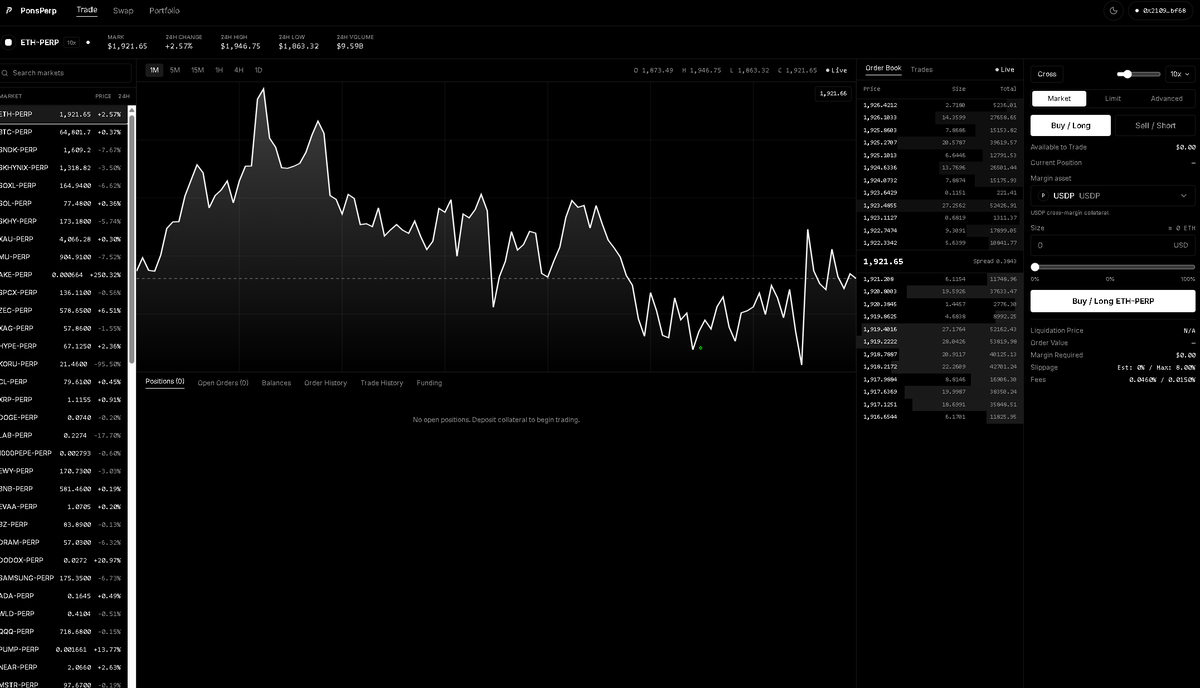Viewport: 1200px width, 688px height.
Task: Click the ETH-PERP market icon in header
Action: 8,43
